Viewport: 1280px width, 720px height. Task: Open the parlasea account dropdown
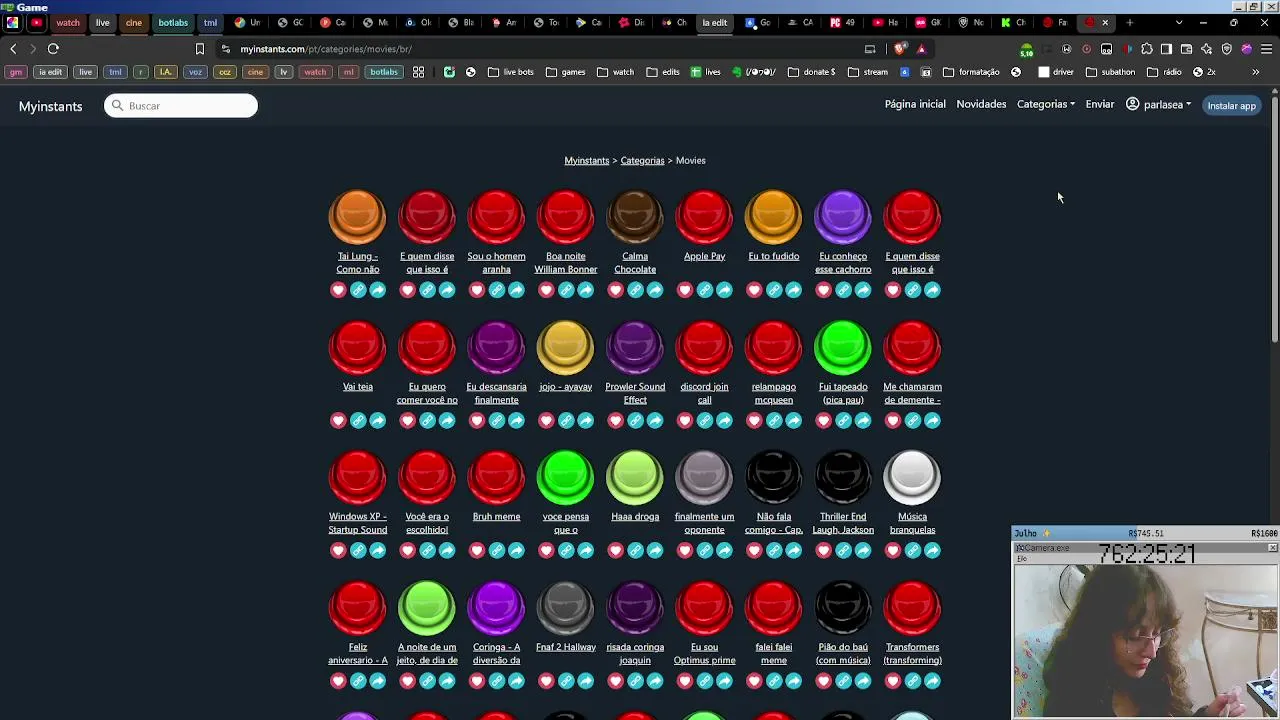pos(1159,104)
